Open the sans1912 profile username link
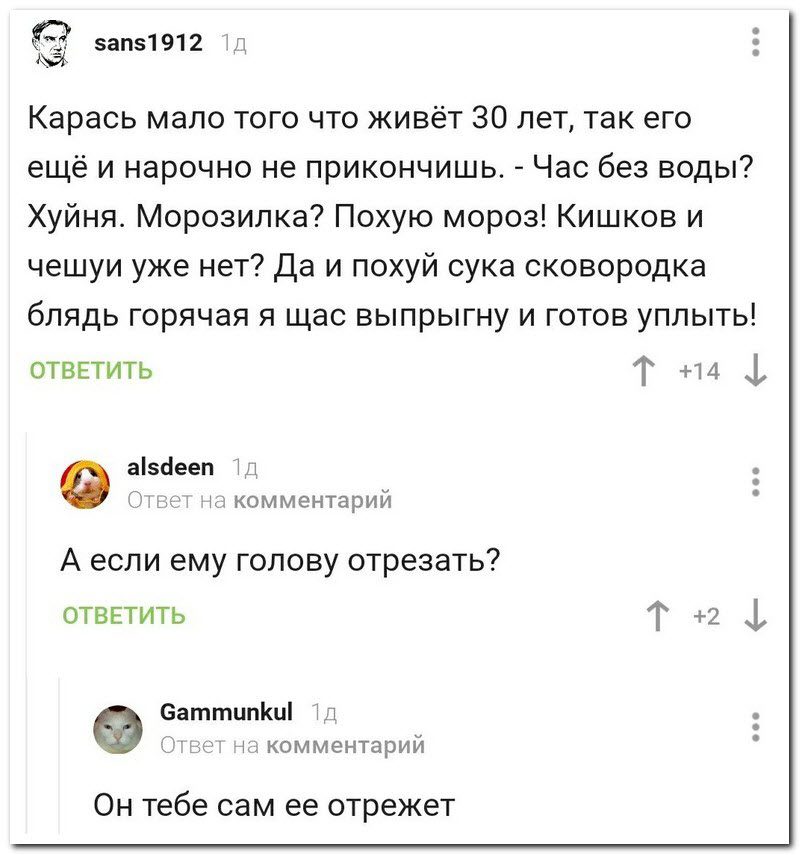The width and height of the screenshot is (800, 855). click(145, 42)
